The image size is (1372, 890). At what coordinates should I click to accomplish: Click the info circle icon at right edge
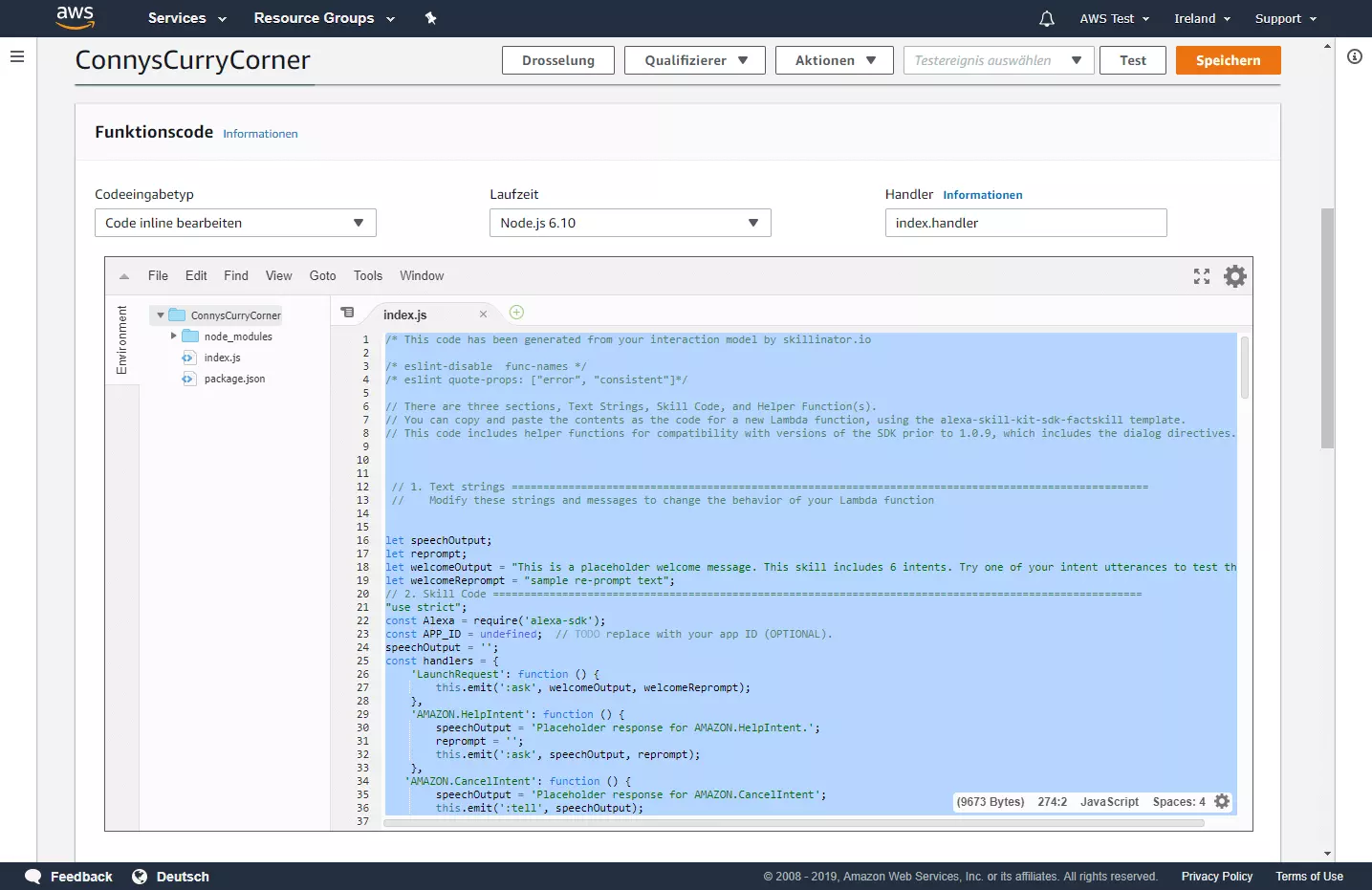[1354, 57]
